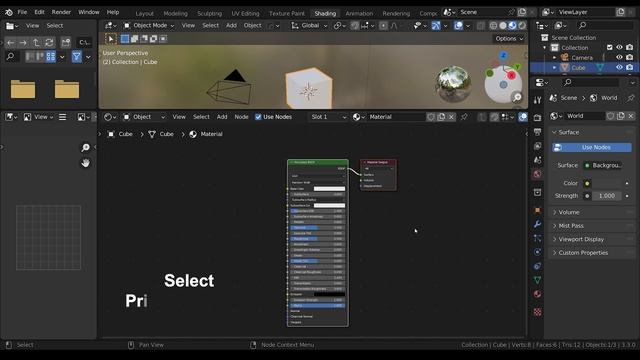Switch file browser to thumbnail display mode
Screen dimensions: 640x360
tap(51, 56)
